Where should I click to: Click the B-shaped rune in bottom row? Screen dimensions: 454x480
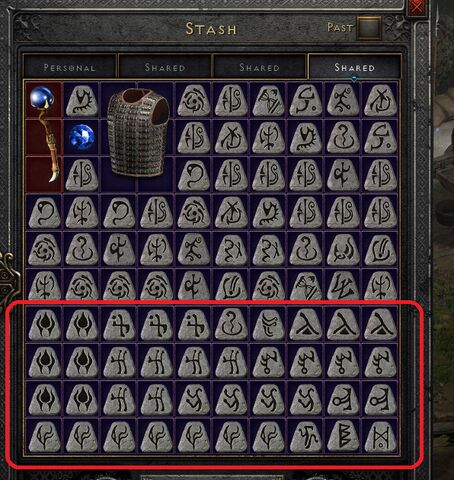[x=343, y=435]
